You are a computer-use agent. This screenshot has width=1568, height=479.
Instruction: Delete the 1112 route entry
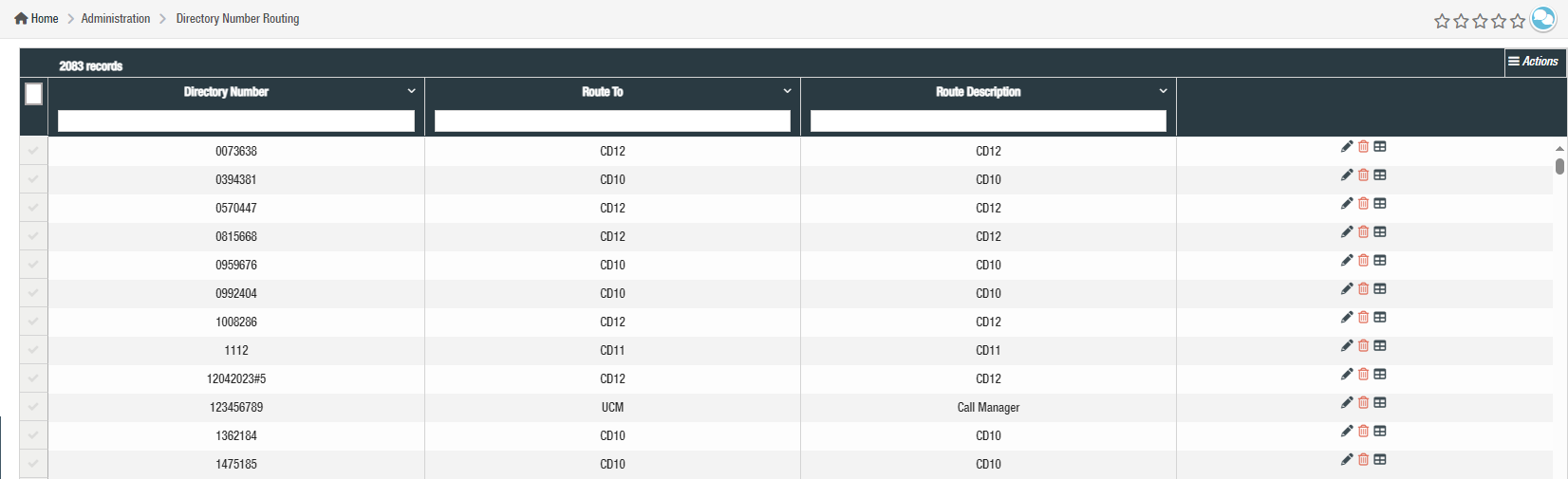1363,345
